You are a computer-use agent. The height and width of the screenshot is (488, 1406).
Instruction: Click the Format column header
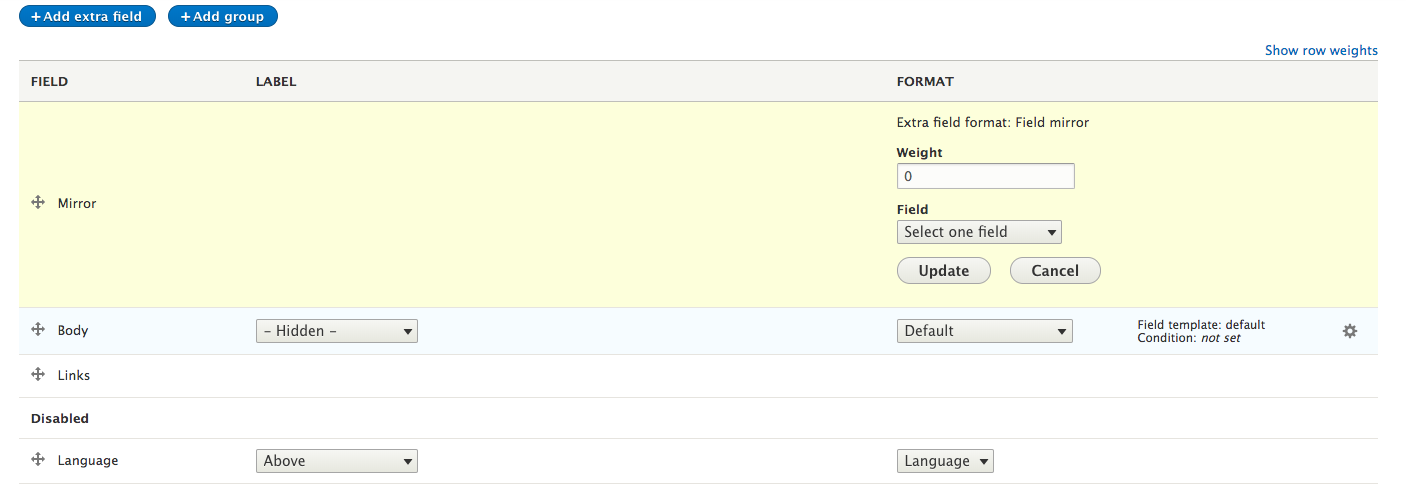click(925, 82)
